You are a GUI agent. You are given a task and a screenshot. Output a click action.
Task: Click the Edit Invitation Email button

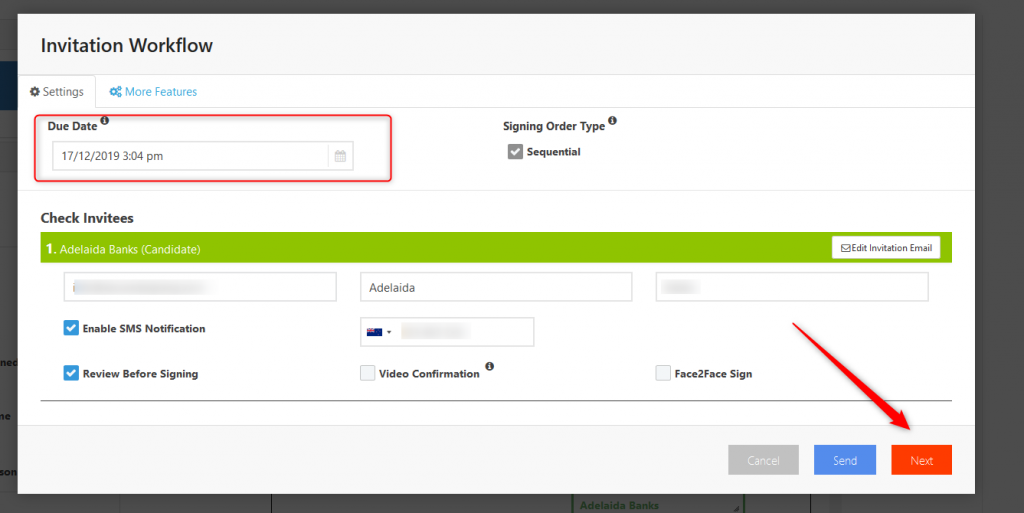click(x=885, y=248)
